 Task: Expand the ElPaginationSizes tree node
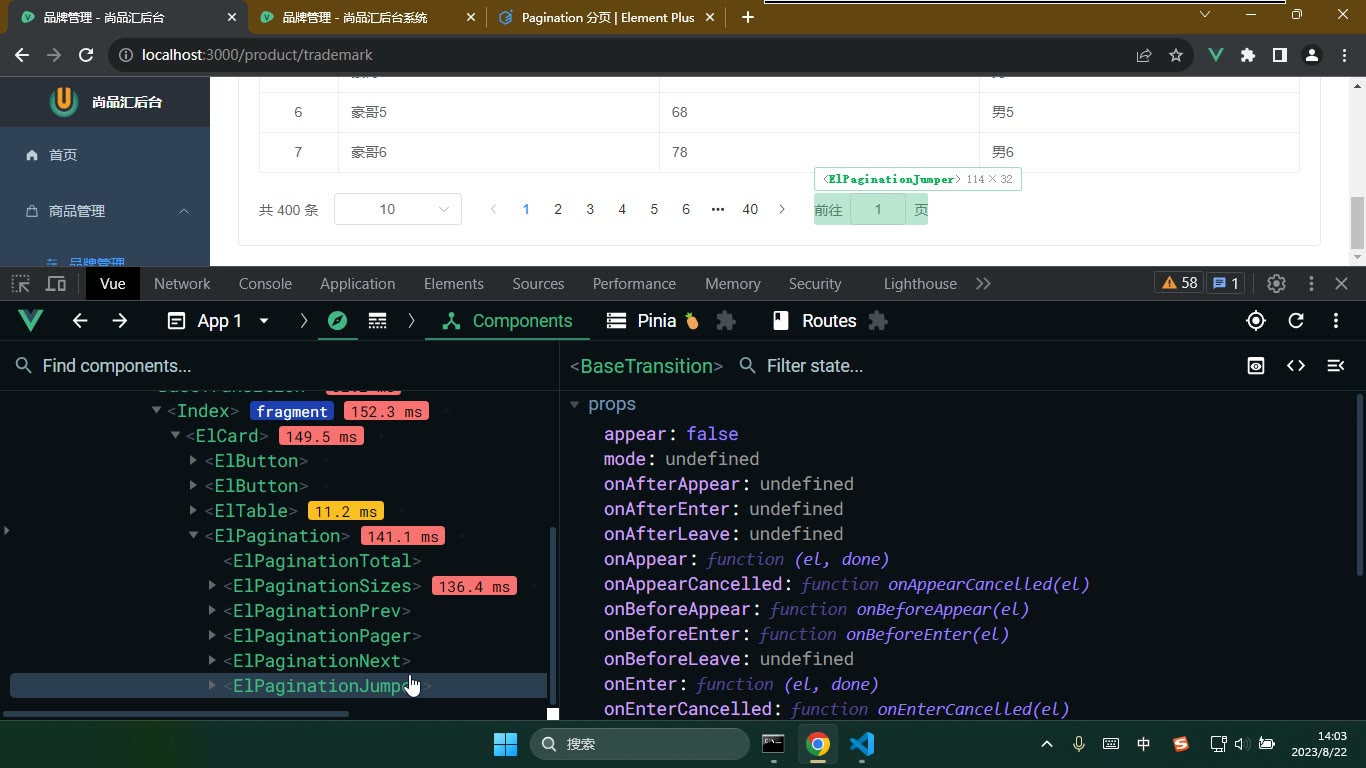pyautogui.click(x=212, y=586)
